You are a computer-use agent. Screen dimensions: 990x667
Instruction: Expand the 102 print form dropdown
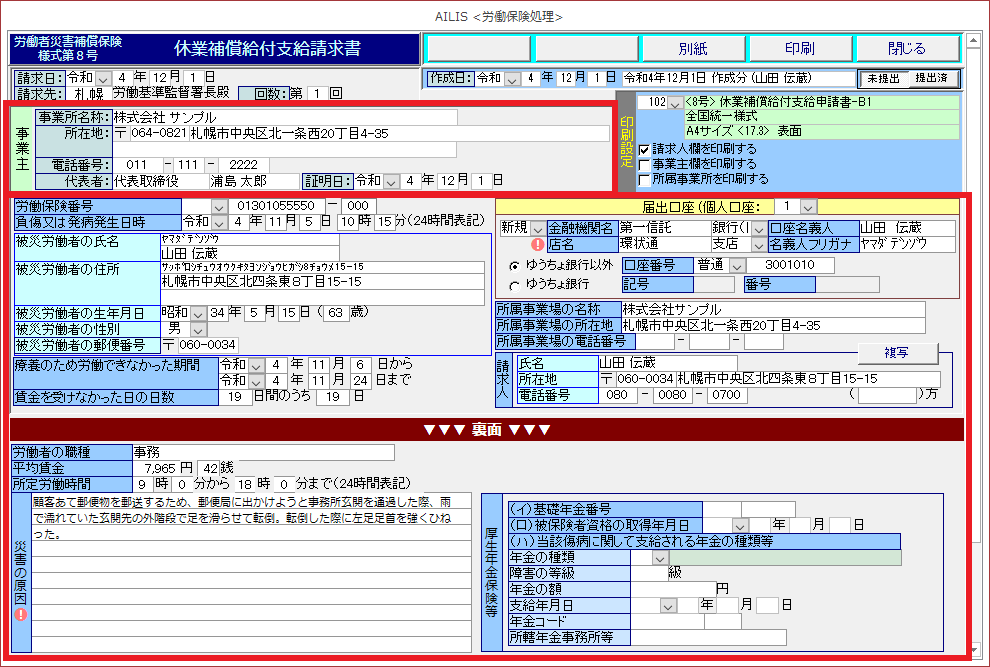[676, 102]
